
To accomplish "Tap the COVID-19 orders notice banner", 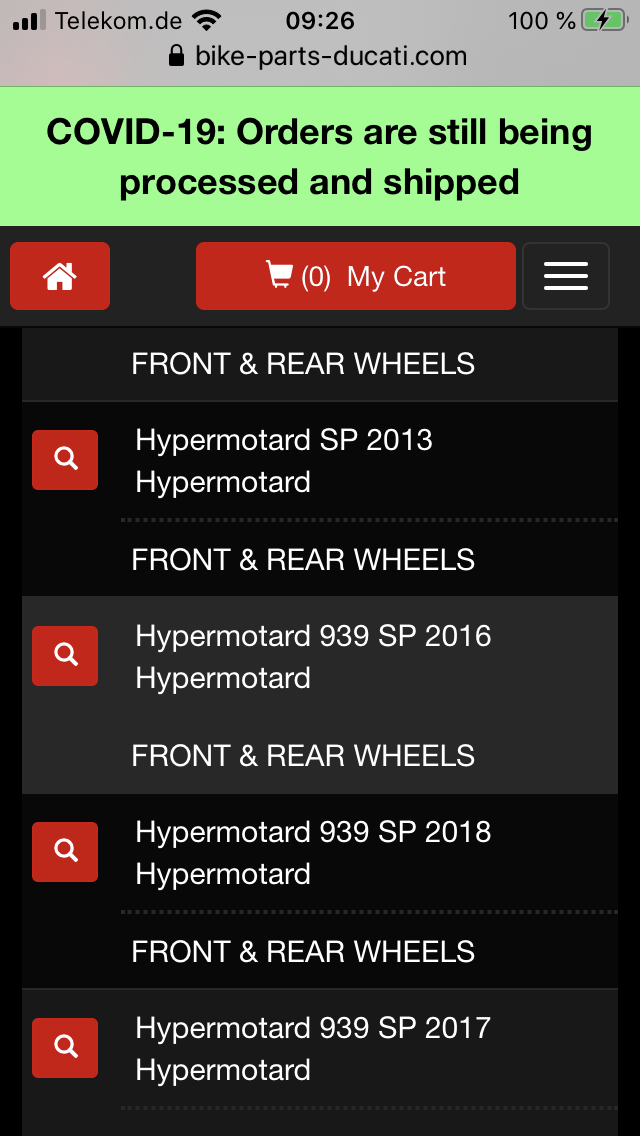I will coord(320,156).
